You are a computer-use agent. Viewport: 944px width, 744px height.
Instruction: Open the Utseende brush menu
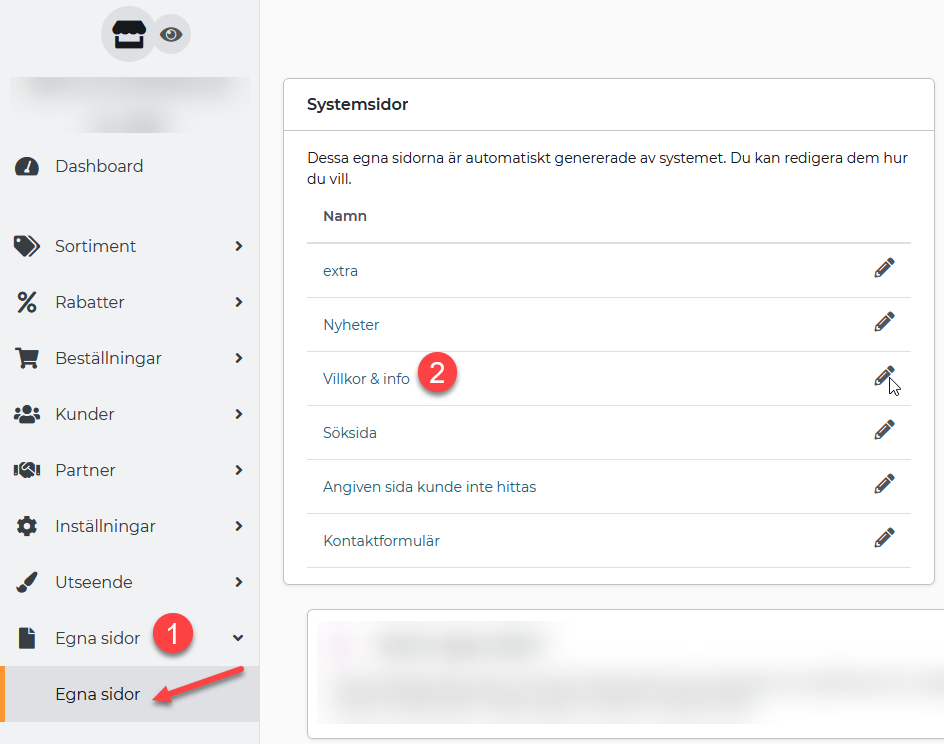tap(93, 582)
